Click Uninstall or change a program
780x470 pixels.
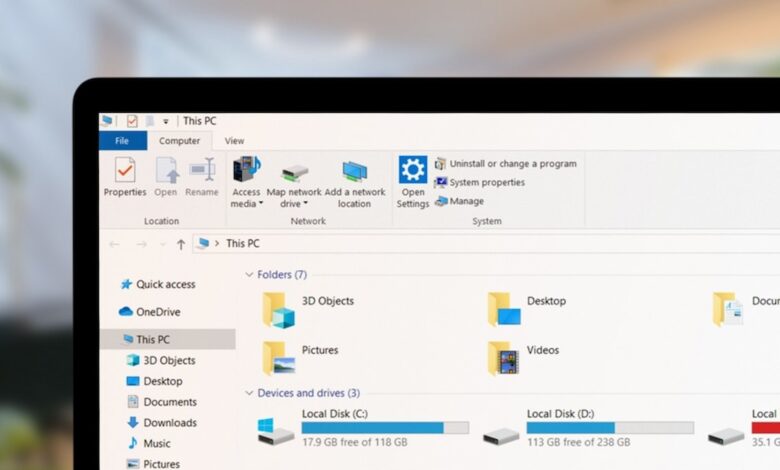(x=506, y=164)
